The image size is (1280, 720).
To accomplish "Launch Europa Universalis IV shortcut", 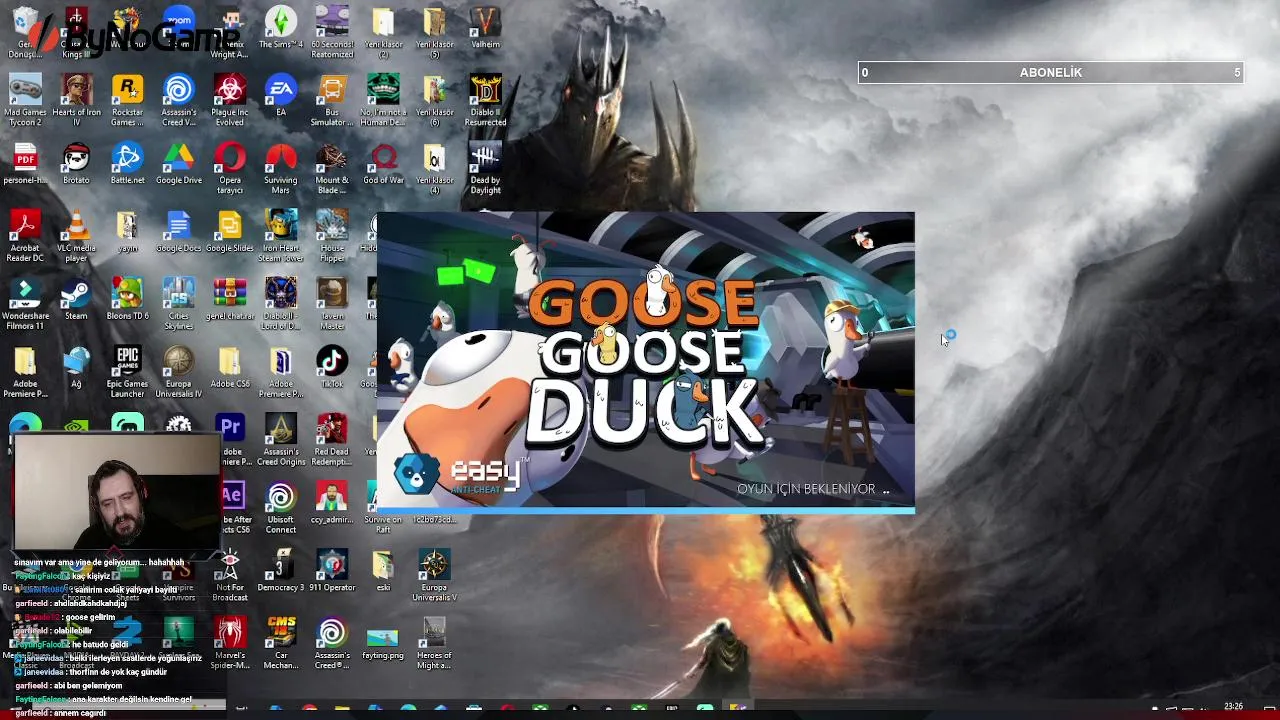I will click(179, 370).
